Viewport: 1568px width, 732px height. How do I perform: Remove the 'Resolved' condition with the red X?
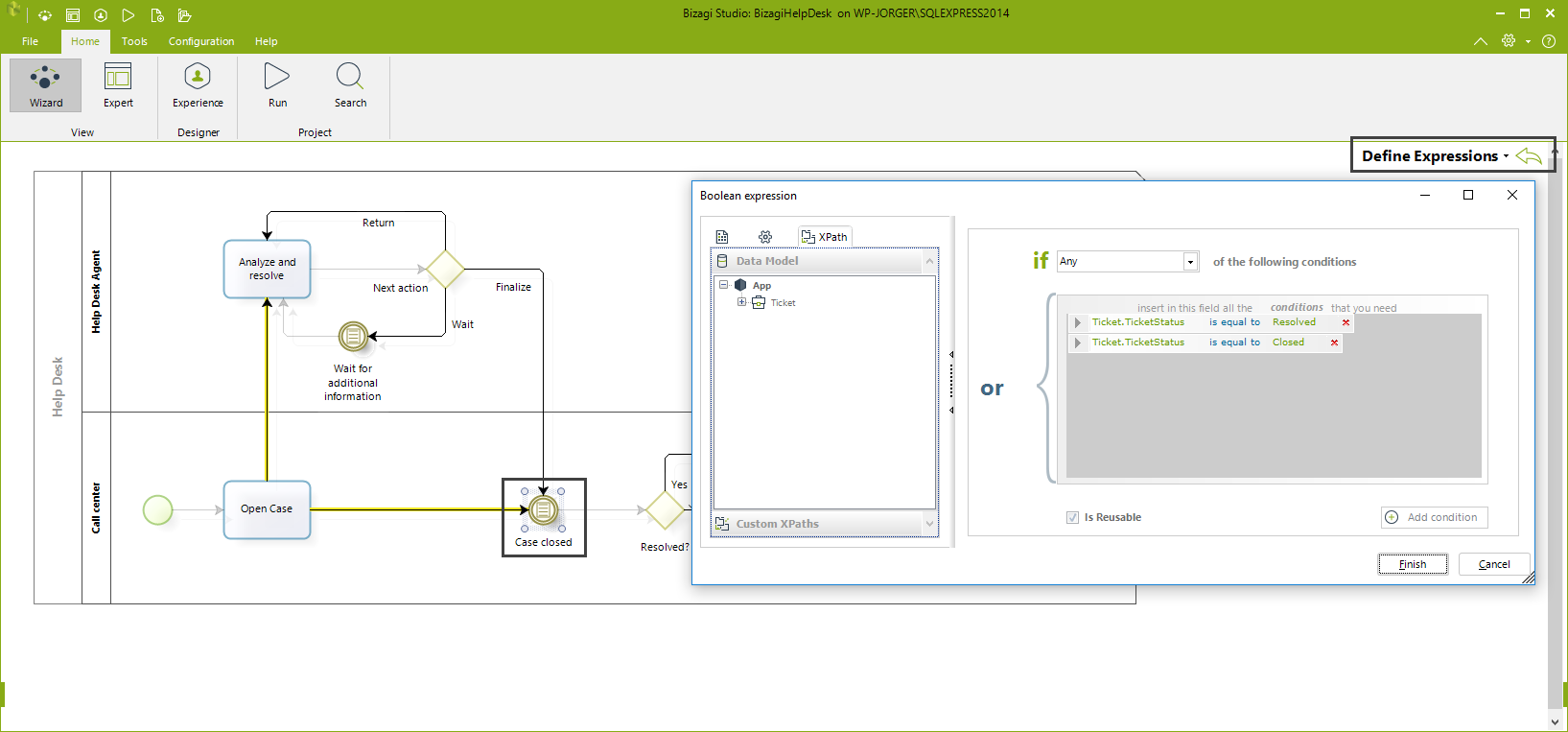[1346, 322]
